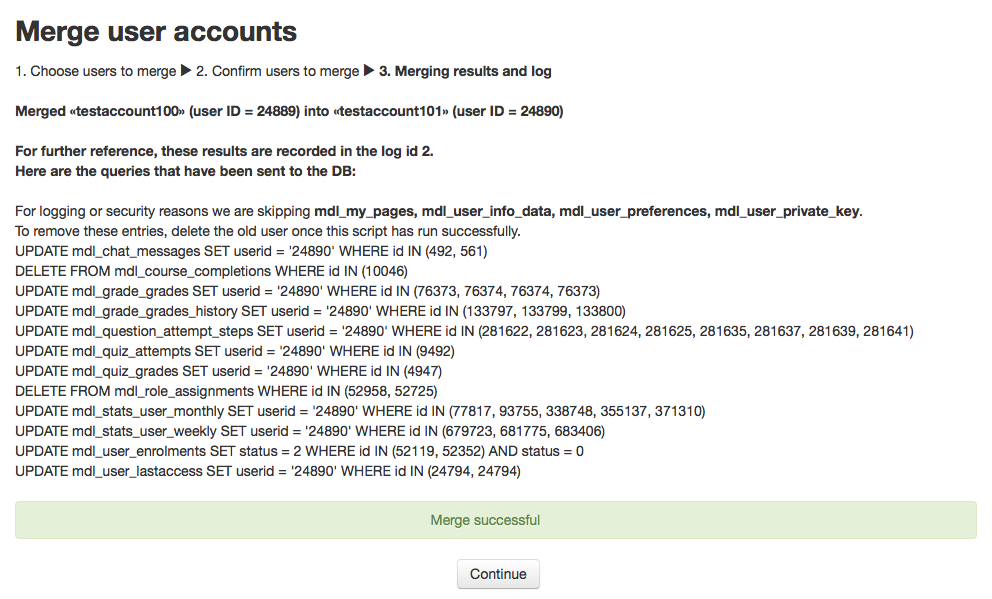Click the DELETE FROM mdl_role_assignments query line
This screenshot has width=992, height=599.
(226, 392)
